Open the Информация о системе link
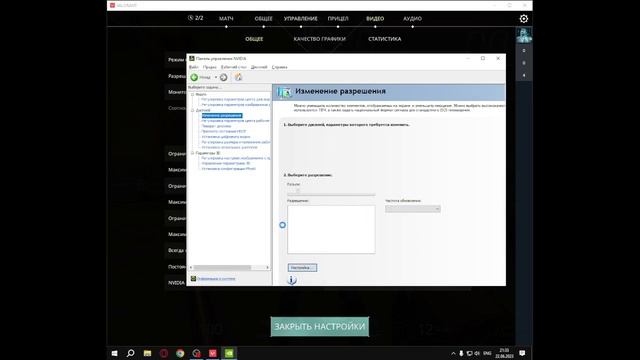The image size is (640, 360). tap(216, 279)
